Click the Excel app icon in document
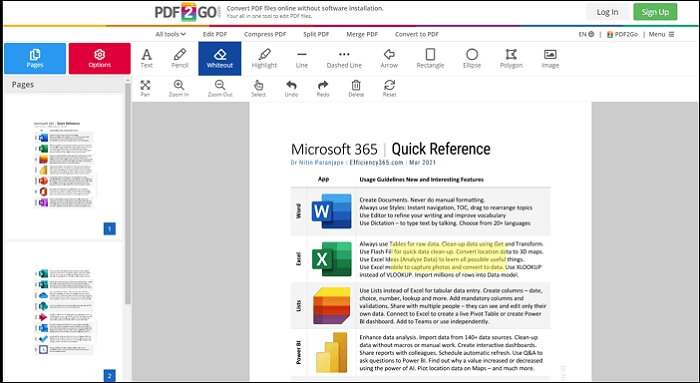This screenshot has height=383, width=700. coord(331,259)
